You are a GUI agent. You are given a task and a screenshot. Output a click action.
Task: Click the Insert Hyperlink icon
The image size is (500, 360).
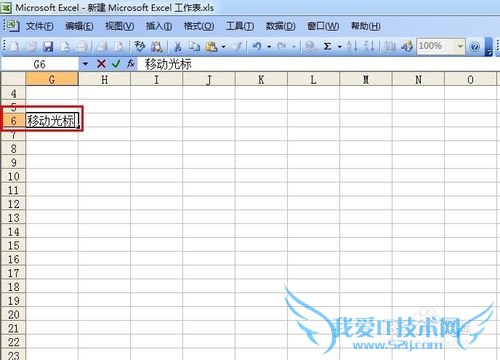click(310, 46)
